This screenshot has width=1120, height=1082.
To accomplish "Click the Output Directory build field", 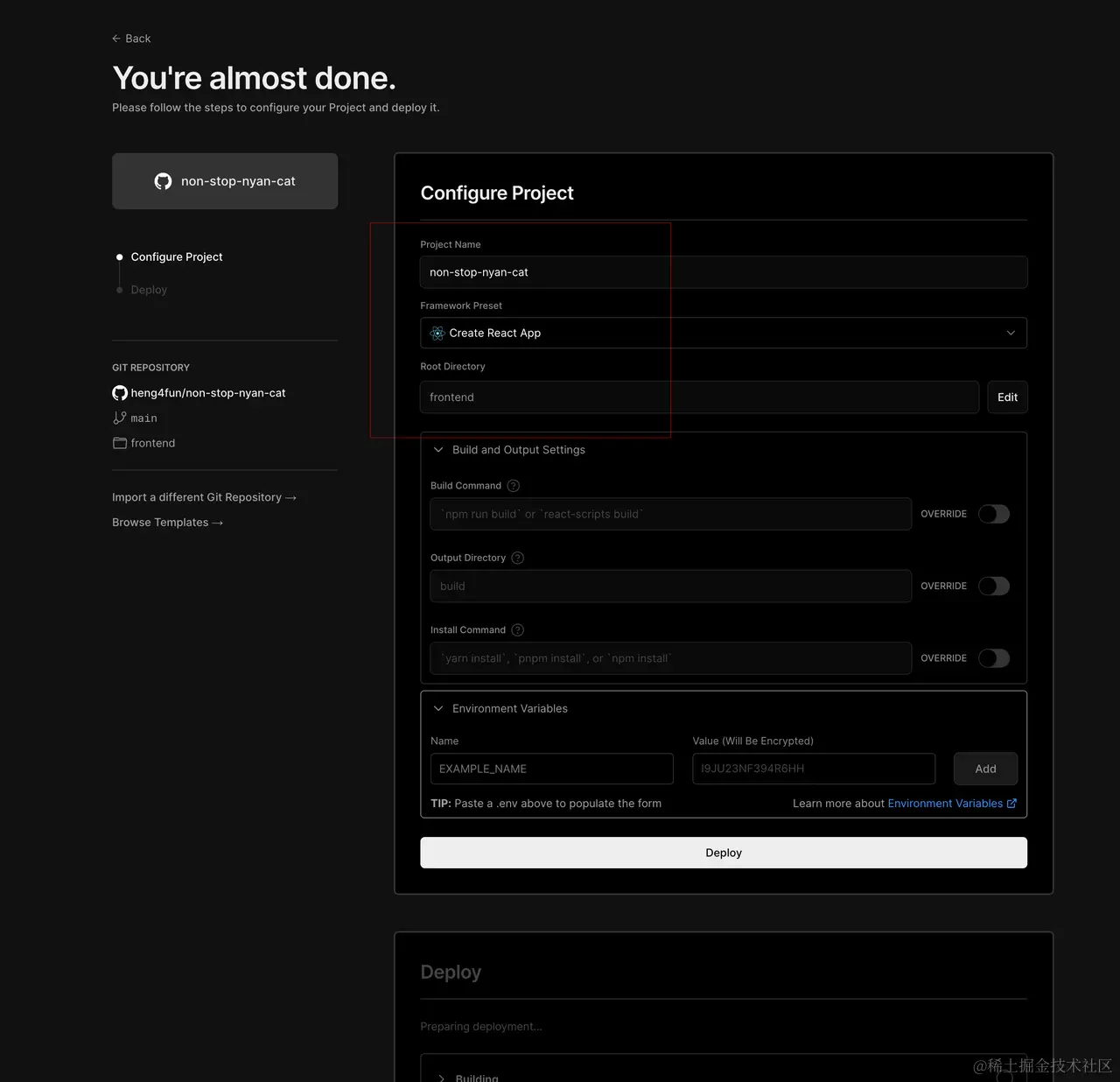I will pos(670,586).
